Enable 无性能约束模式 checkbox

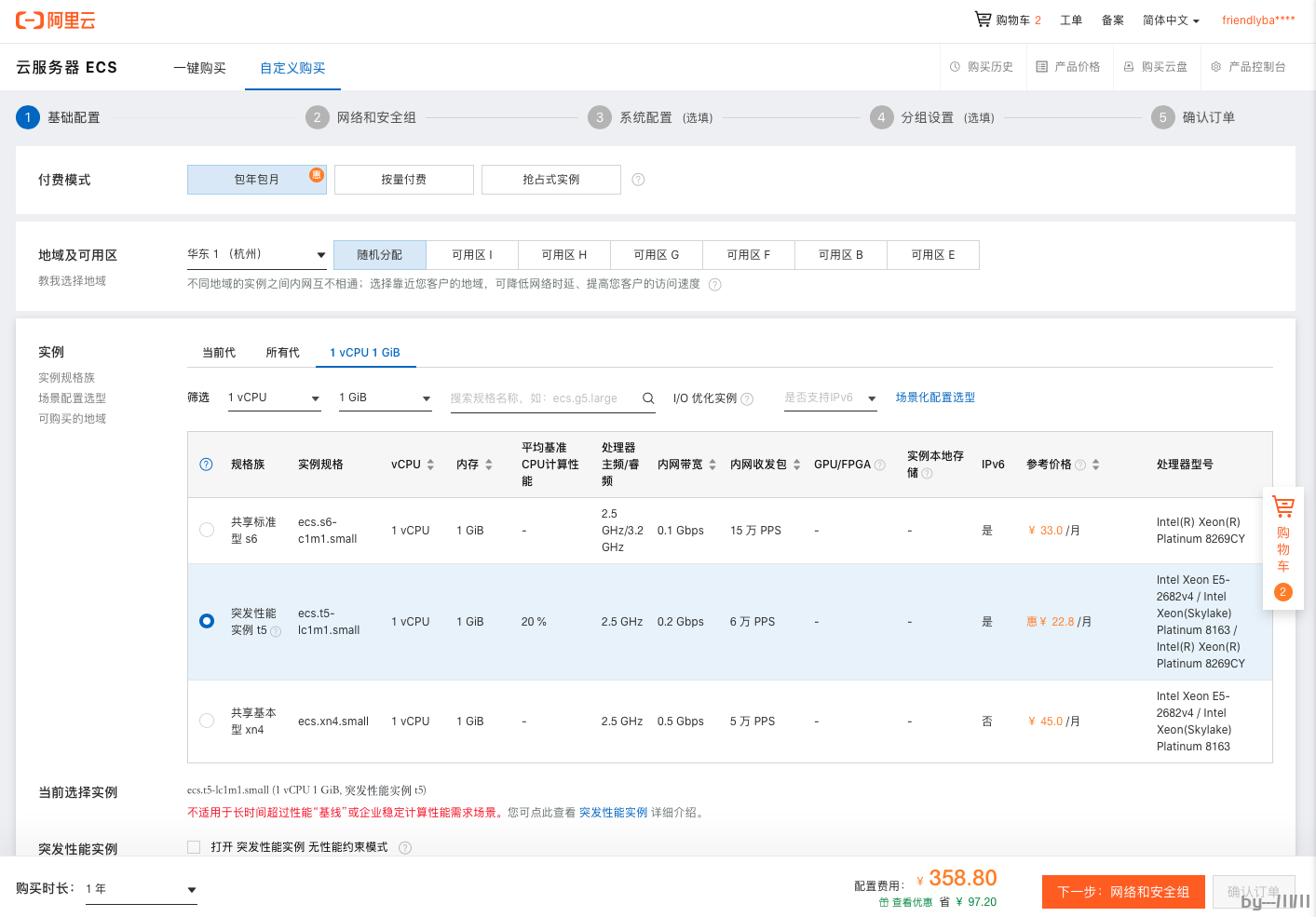pos(194,847)
